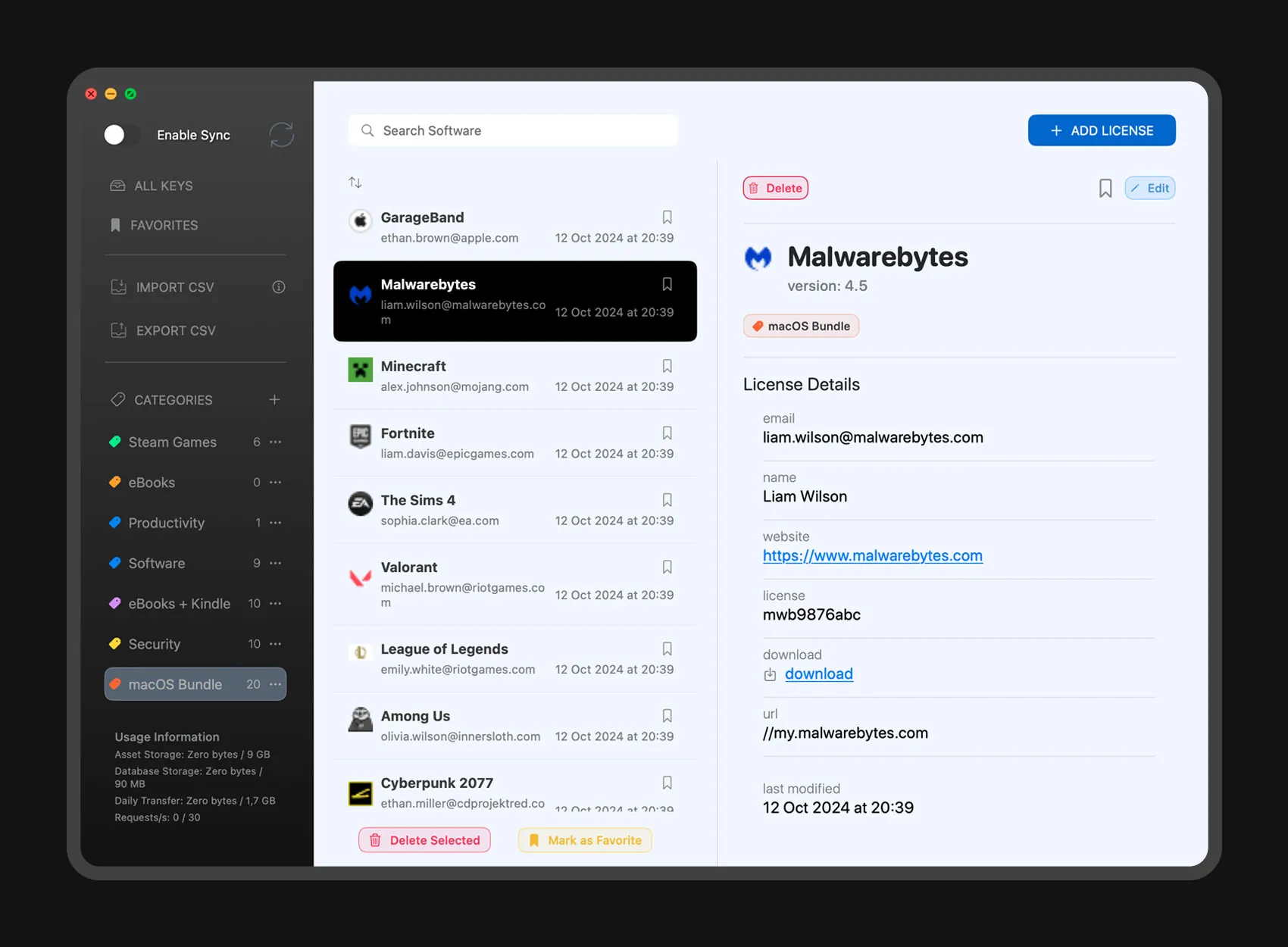This screenshot has width=1288, height=947.
Task: Open Productivity category options menu
Action: tap(276, 523)
